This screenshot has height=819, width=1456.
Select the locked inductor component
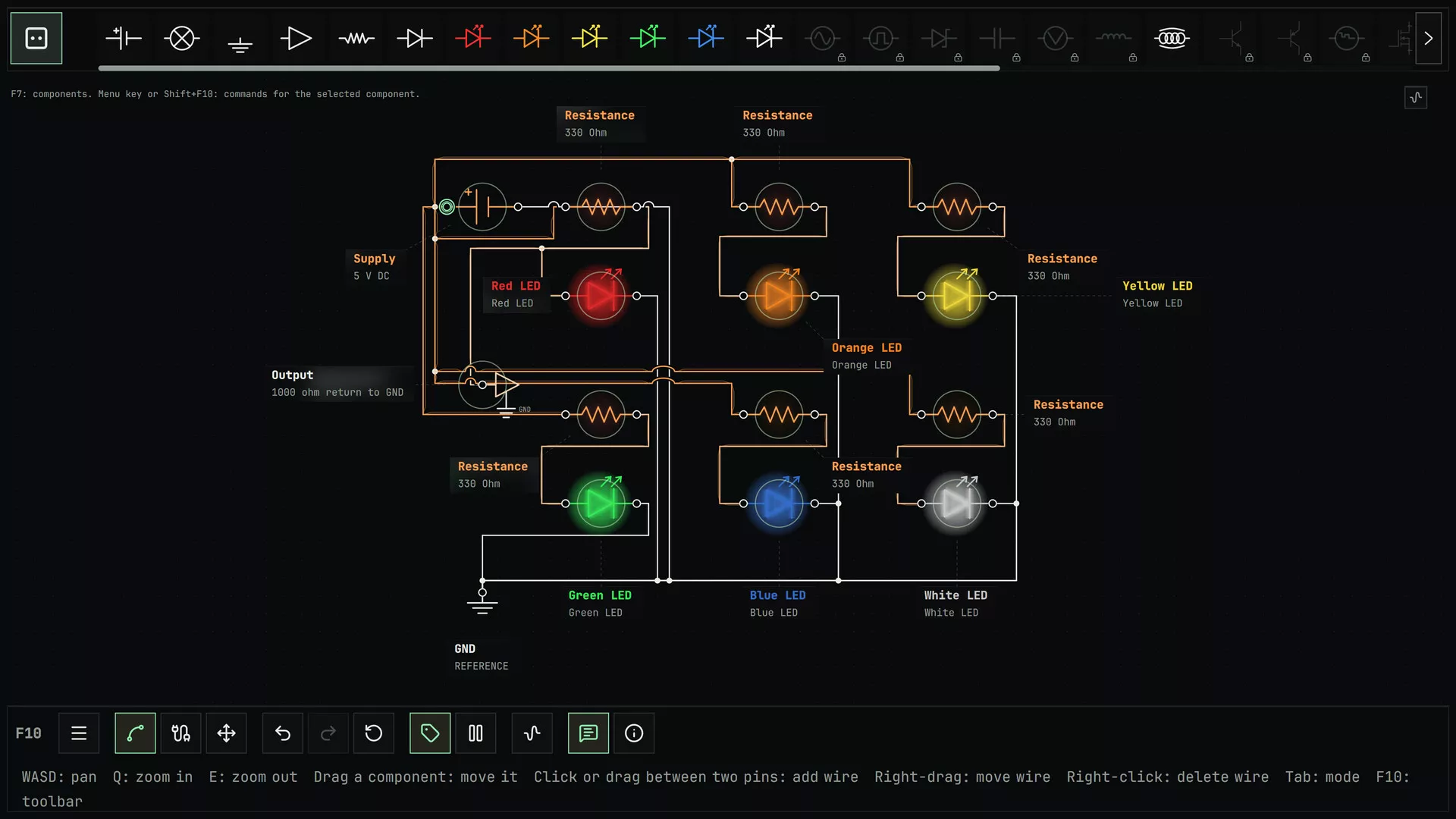1114,38
